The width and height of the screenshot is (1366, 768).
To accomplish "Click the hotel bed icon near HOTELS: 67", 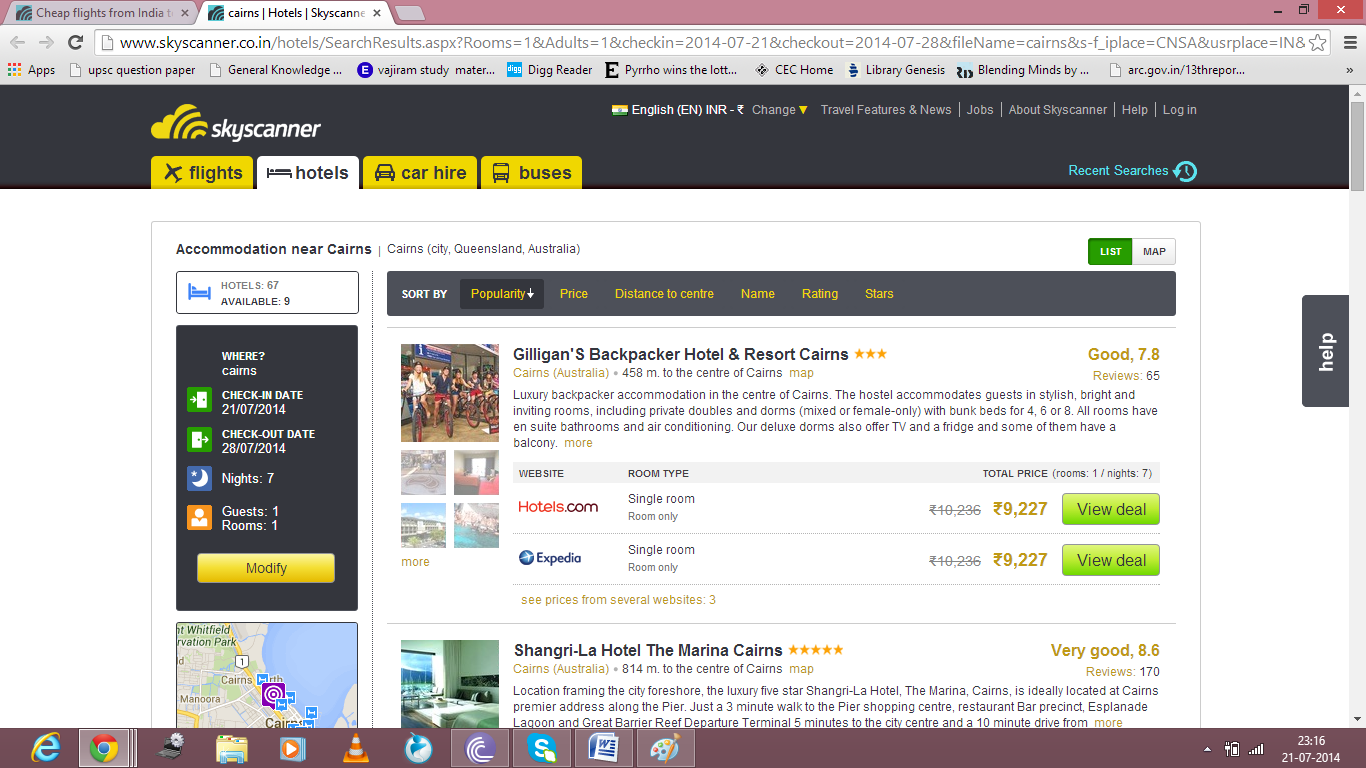I will tap(200, 293).
